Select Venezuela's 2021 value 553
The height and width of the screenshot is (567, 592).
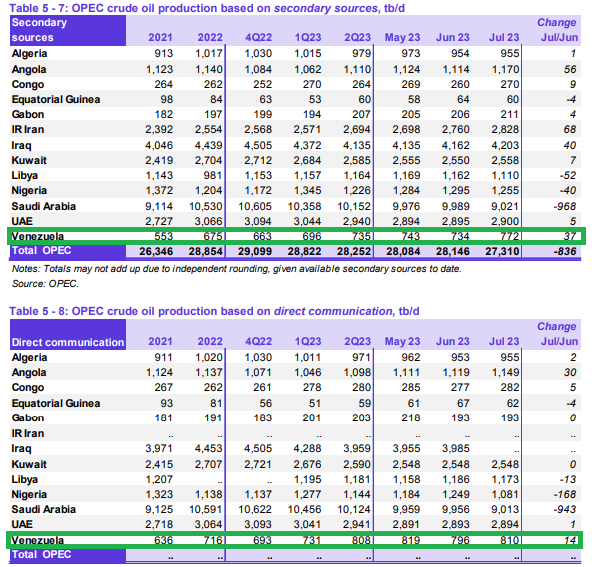tap(163, 236)
